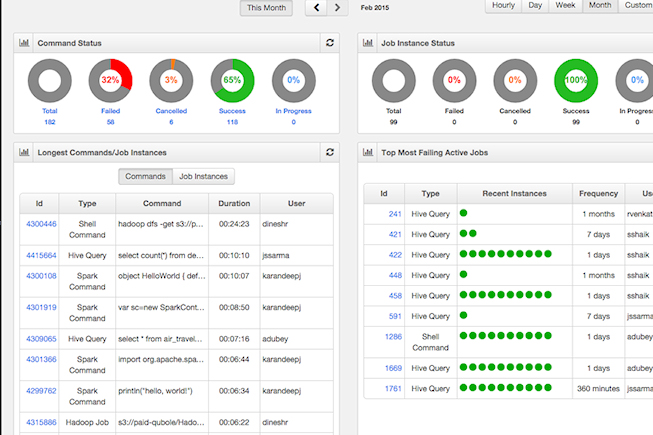Open Hive Query command 4415664
The image size is (653, 435).
tap(41, 255)
